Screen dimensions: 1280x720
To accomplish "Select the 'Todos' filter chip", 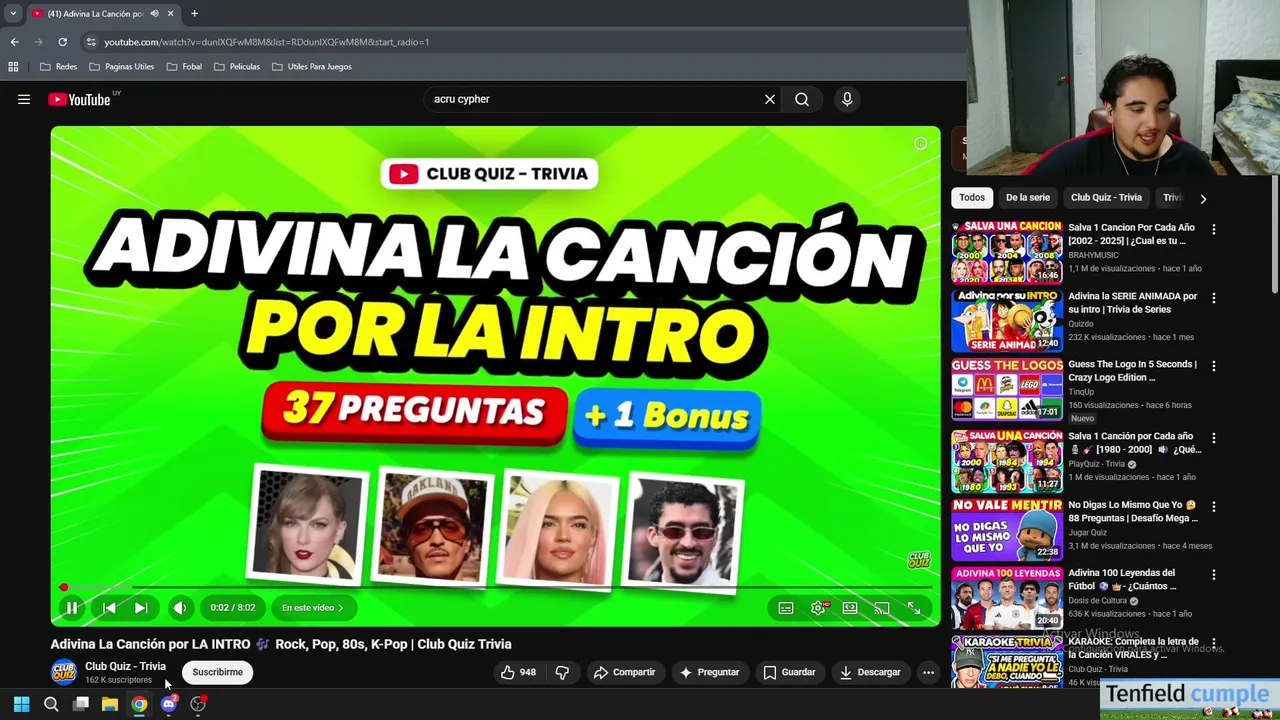I will [972, 198].
